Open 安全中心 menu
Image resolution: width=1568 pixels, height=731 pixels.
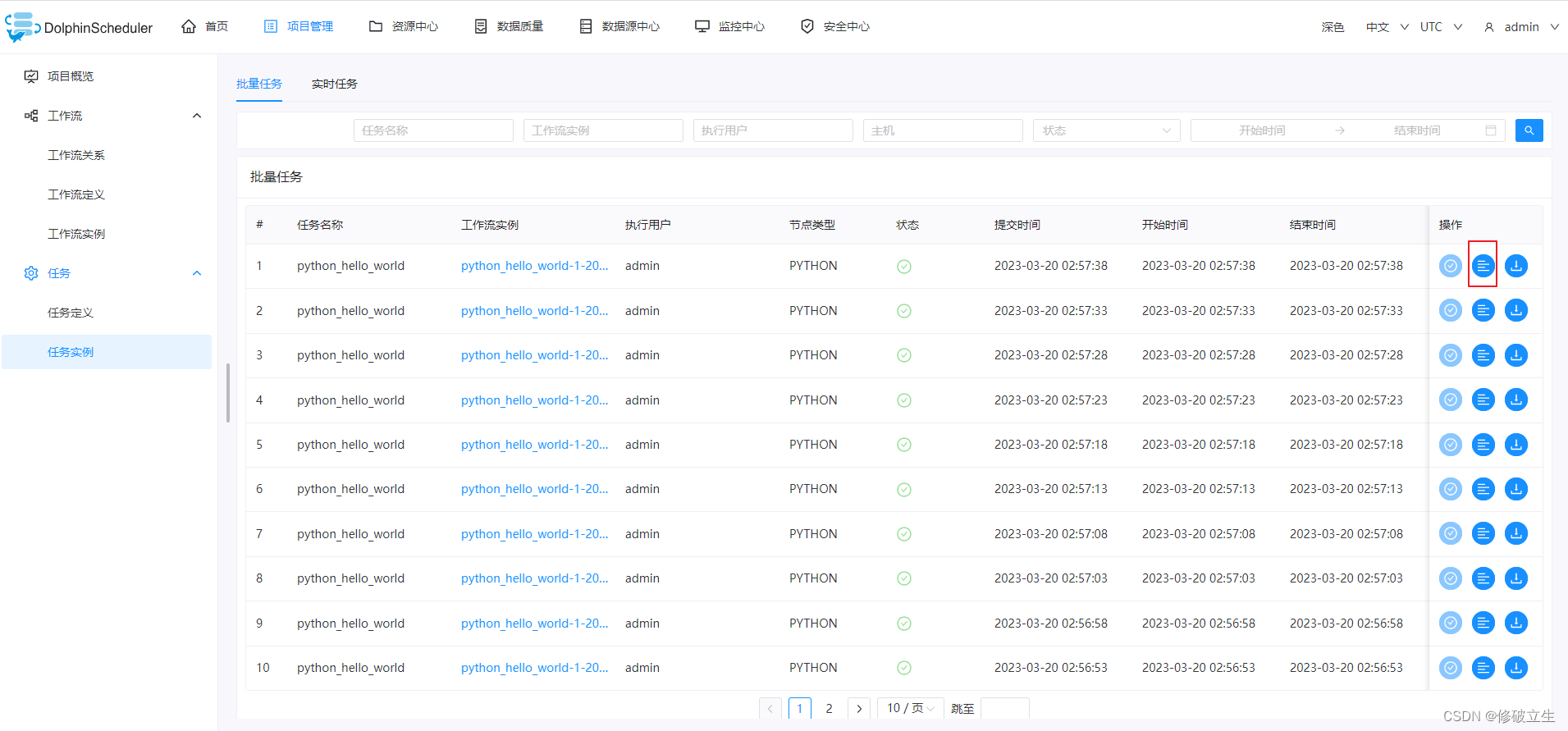pyautogui.click(x=835, y=27)
